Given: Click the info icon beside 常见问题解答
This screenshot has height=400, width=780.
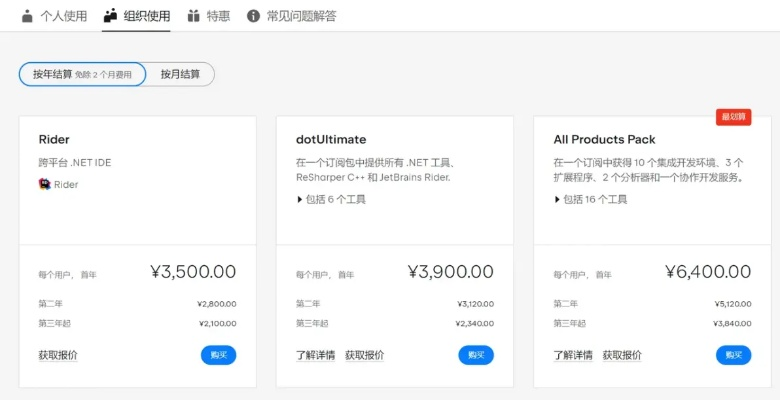Looking at the screenshot, I should (253, 16).
